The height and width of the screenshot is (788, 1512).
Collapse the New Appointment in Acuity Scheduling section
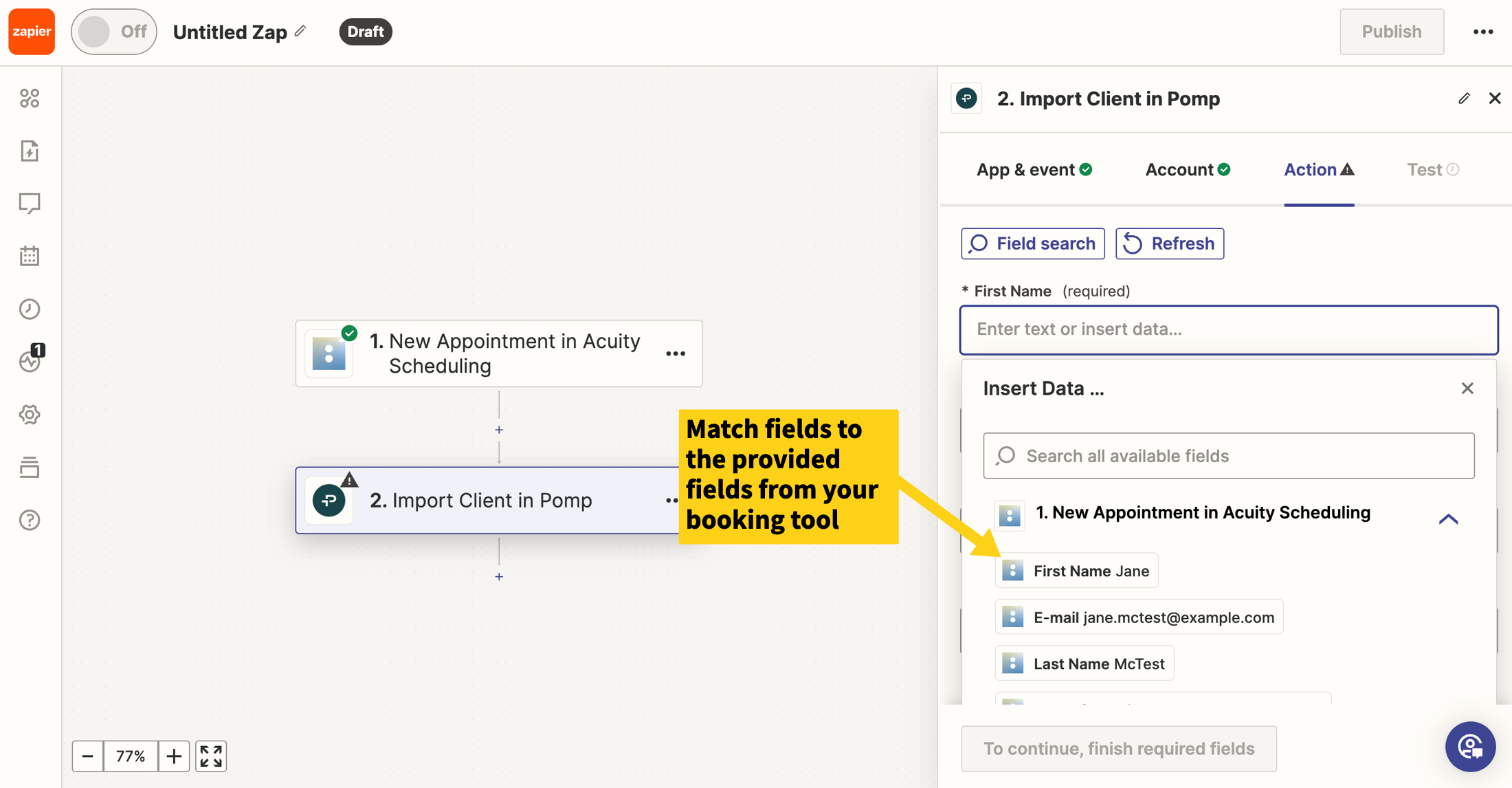click(x=1448, y=519)
